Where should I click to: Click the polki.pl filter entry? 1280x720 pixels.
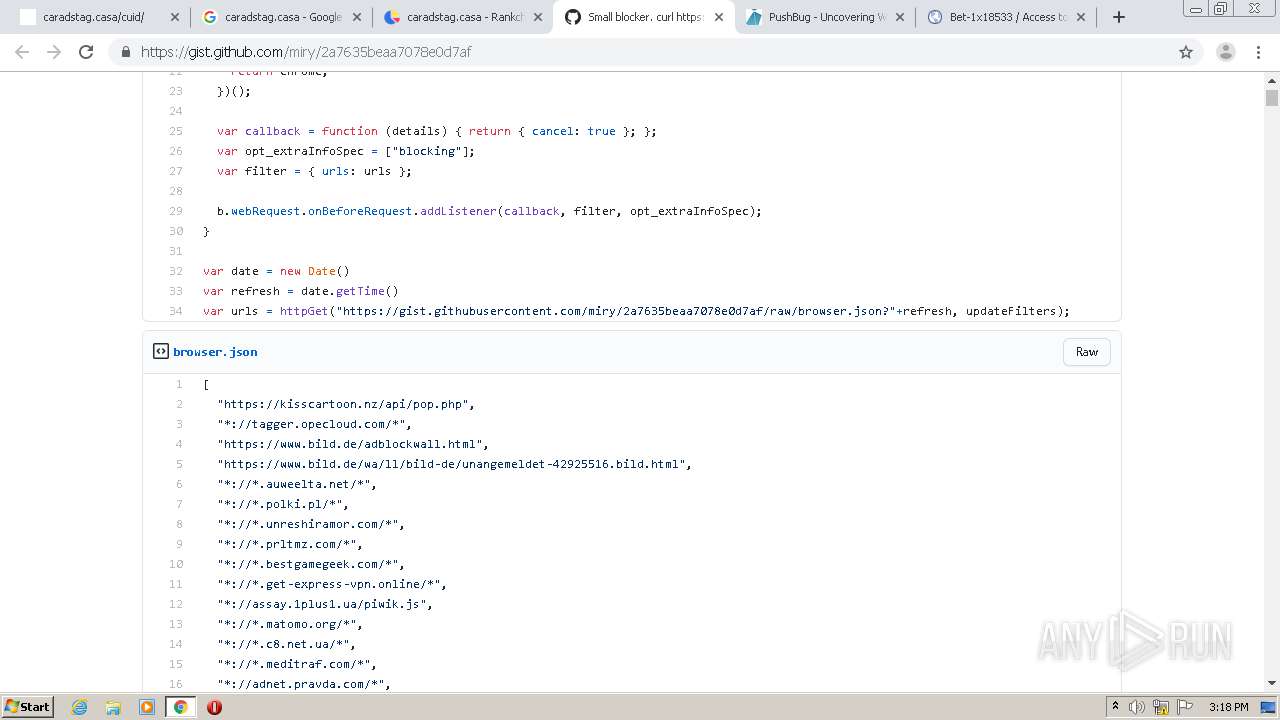click(x=282, y=504)
